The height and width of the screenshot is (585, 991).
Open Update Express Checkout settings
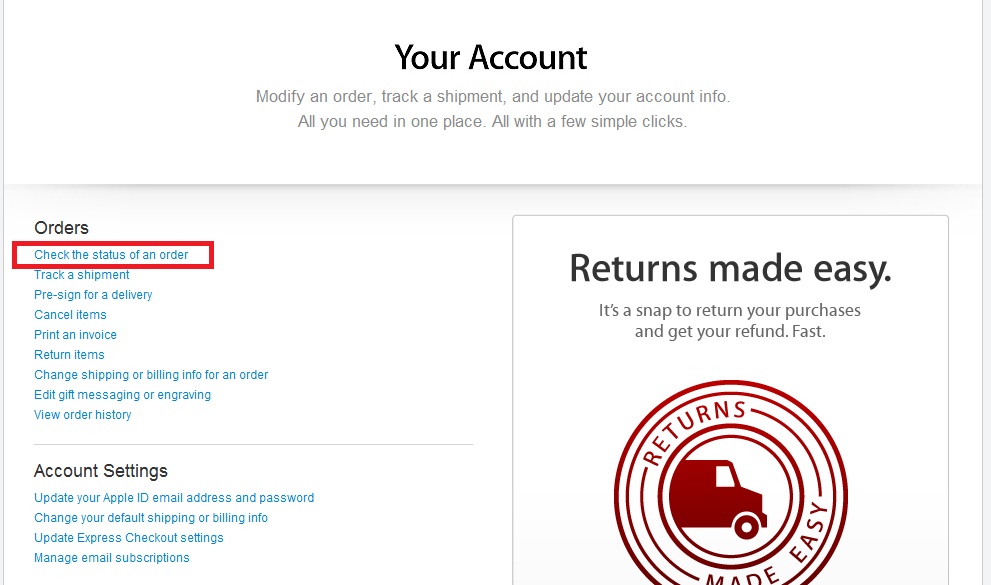coord(129,538)
